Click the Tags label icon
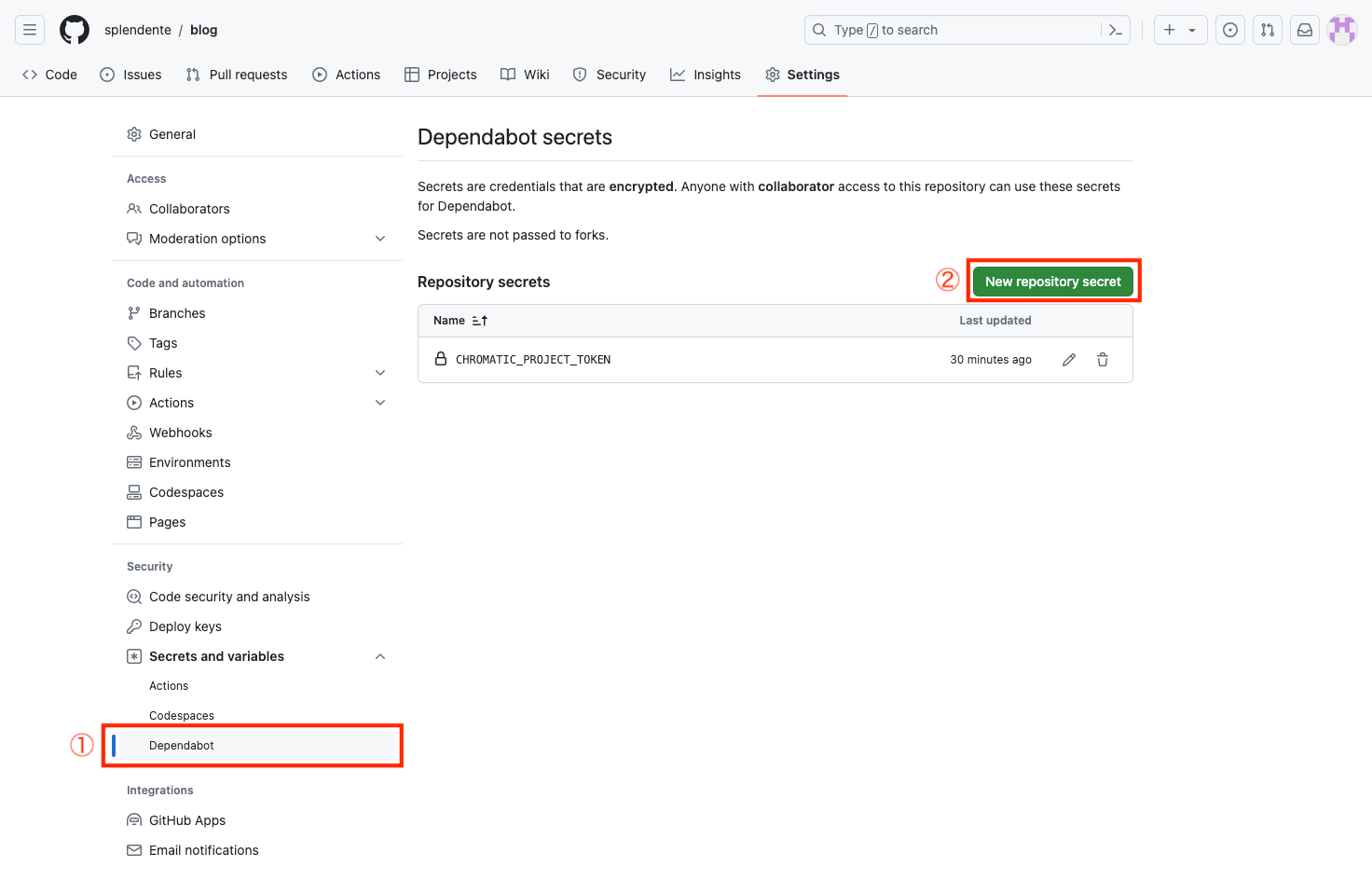 point(134,343)
